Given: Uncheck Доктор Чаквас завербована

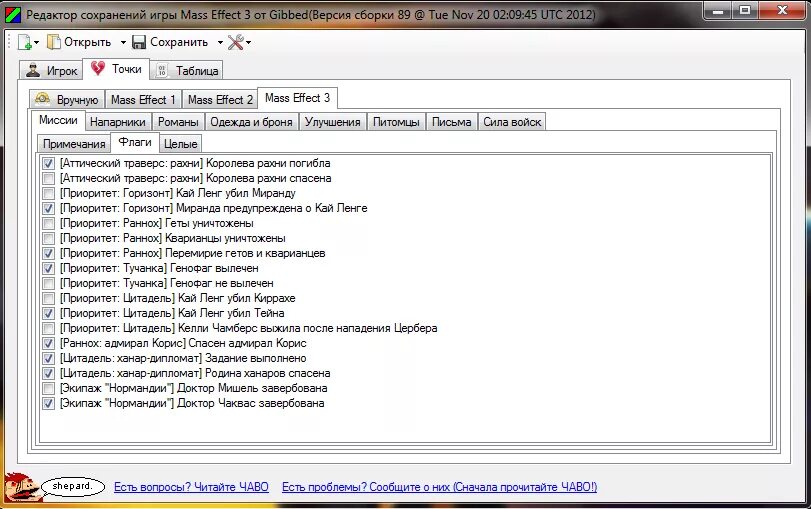Looking at the screenshot, I should point(49,403).
